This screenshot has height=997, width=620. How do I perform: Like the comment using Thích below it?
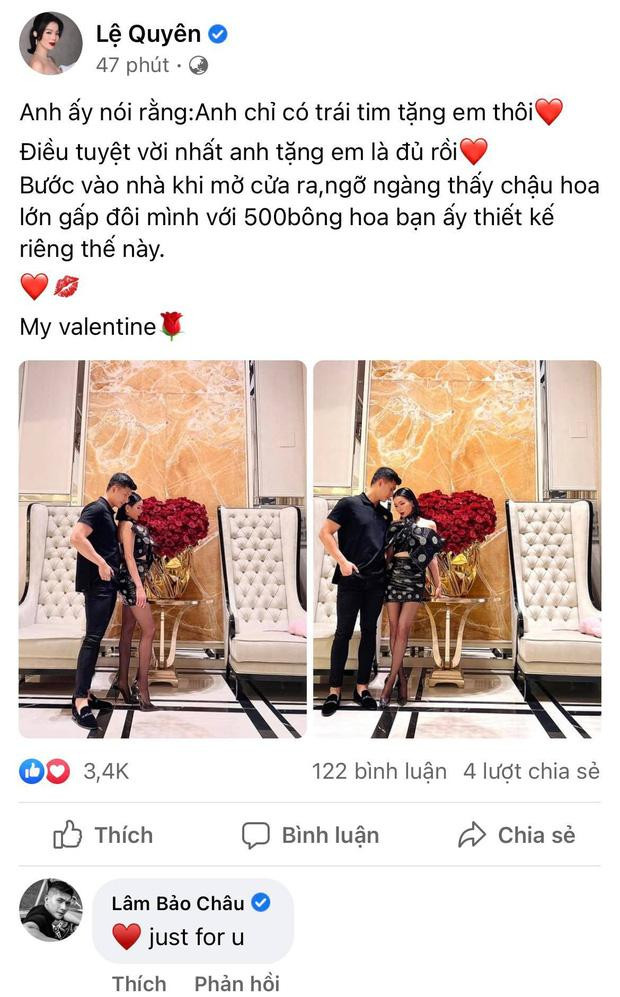[x=139, y=983]
